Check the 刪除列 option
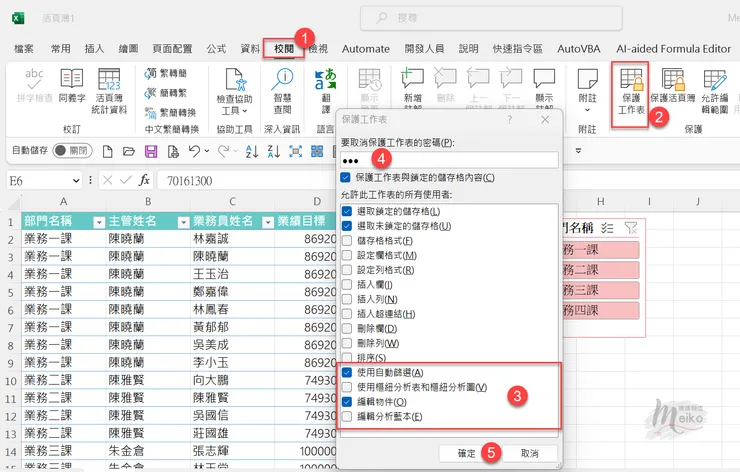 (x=347, y=343)
